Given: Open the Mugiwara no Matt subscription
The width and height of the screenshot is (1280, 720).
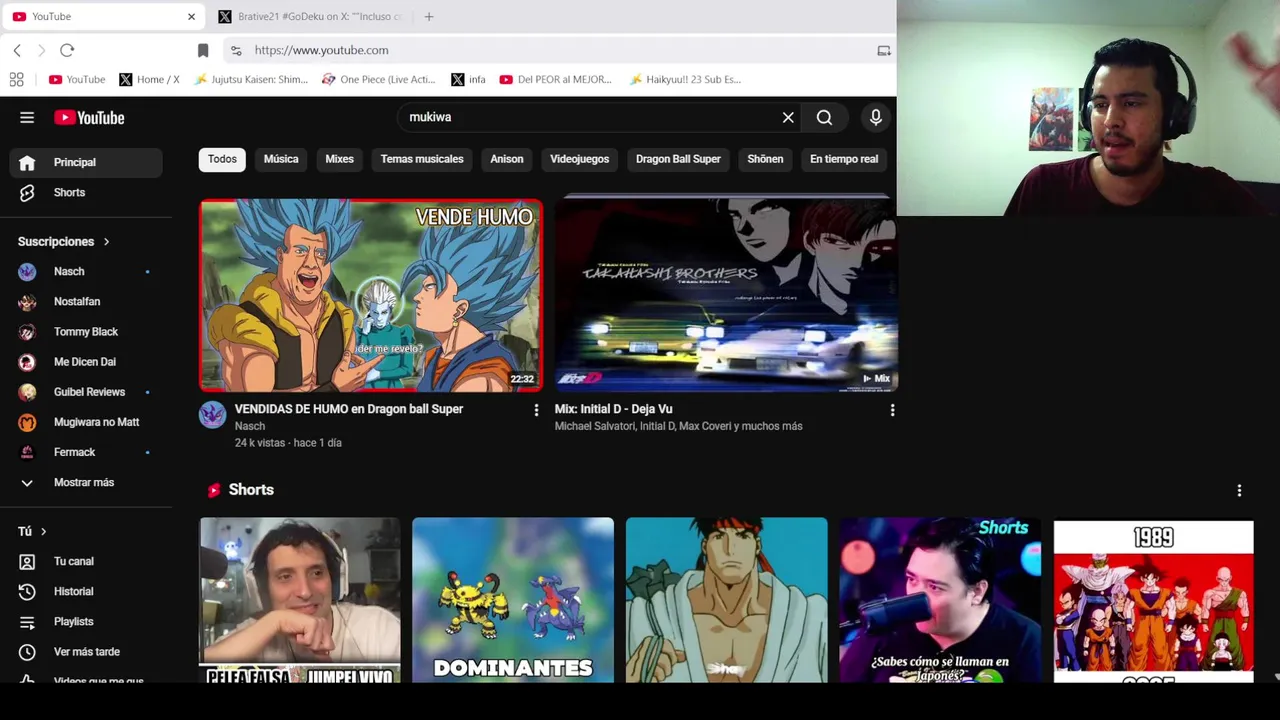Looking at the screenshot, I should click(86, 422).
